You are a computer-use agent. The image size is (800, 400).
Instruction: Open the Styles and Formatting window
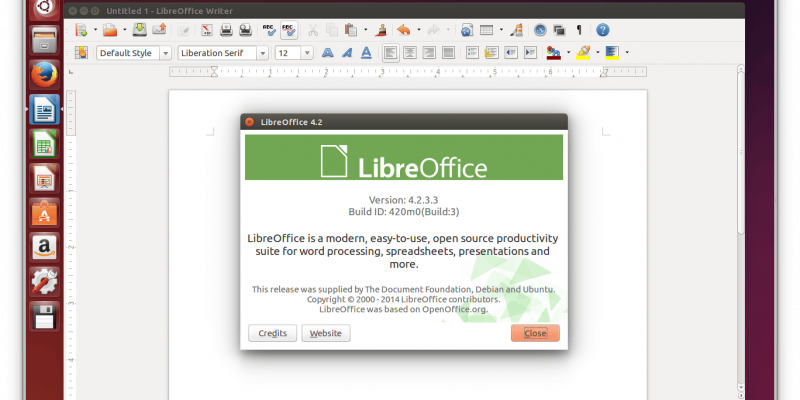coord(81,53)
